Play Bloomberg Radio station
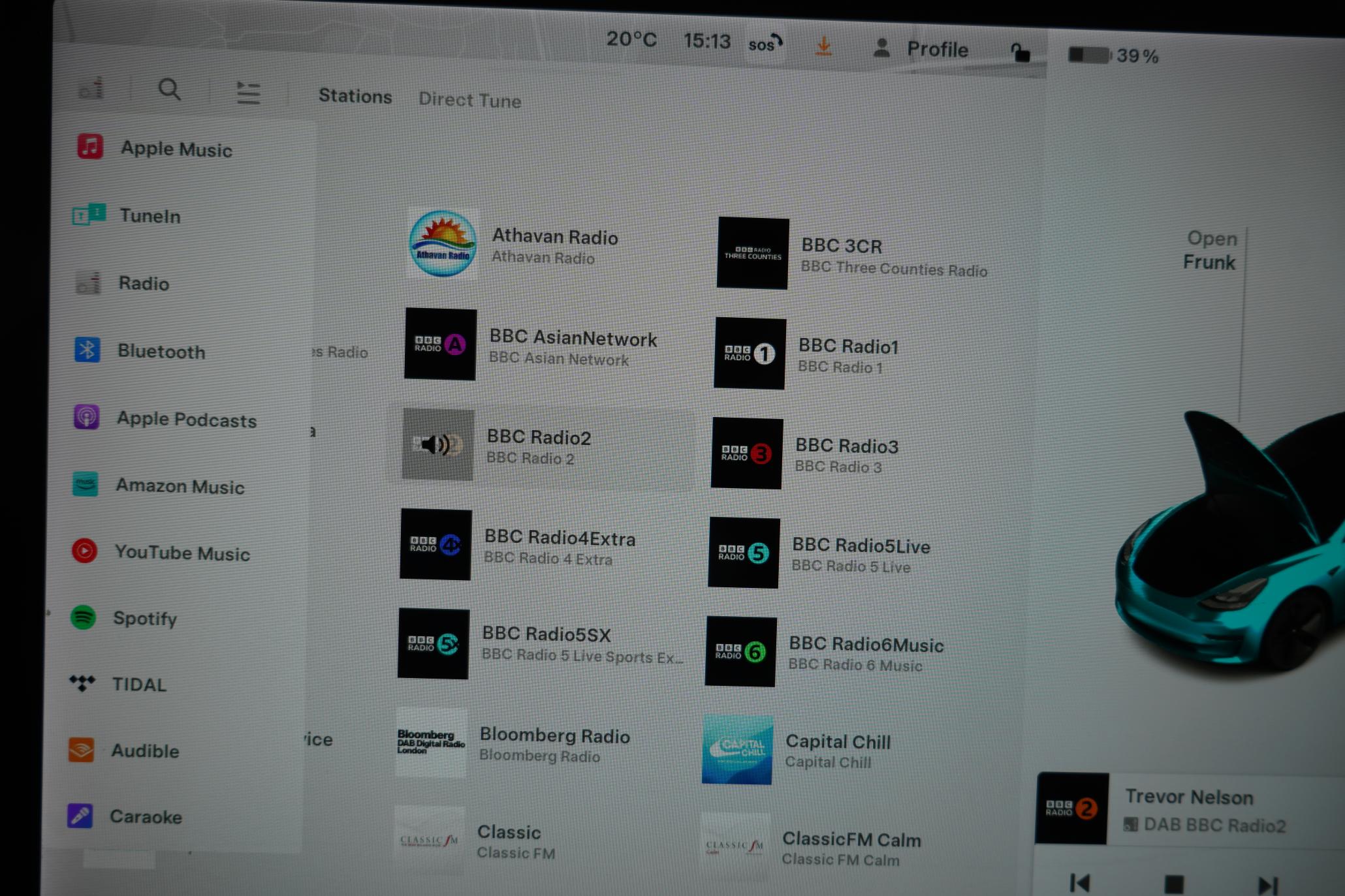This screenshot has height=896, width=1345. (x=513, y=744)
